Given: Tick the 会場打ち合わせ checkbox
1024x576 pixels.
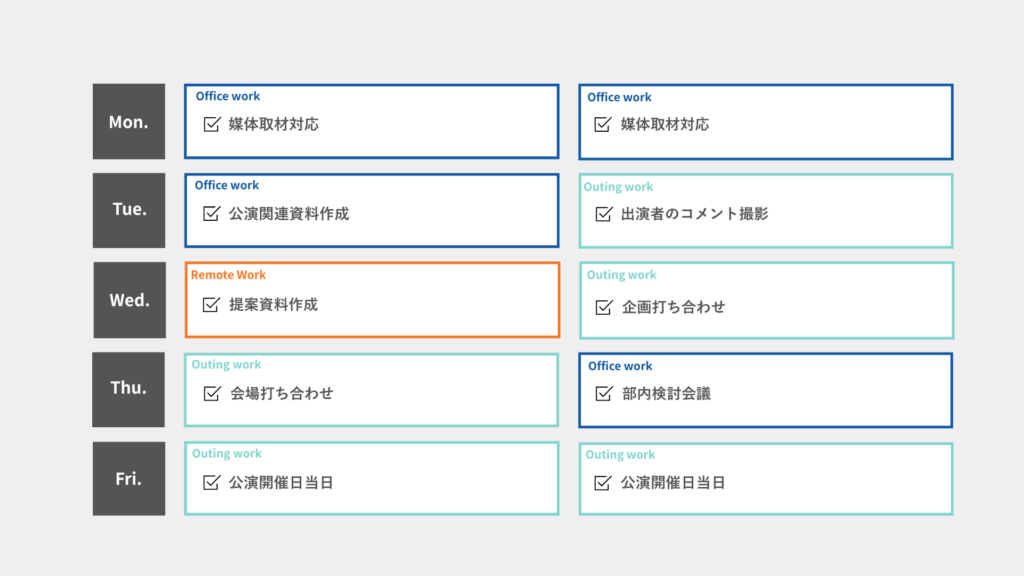Looking at the screenshot, I should coord(211,394).
